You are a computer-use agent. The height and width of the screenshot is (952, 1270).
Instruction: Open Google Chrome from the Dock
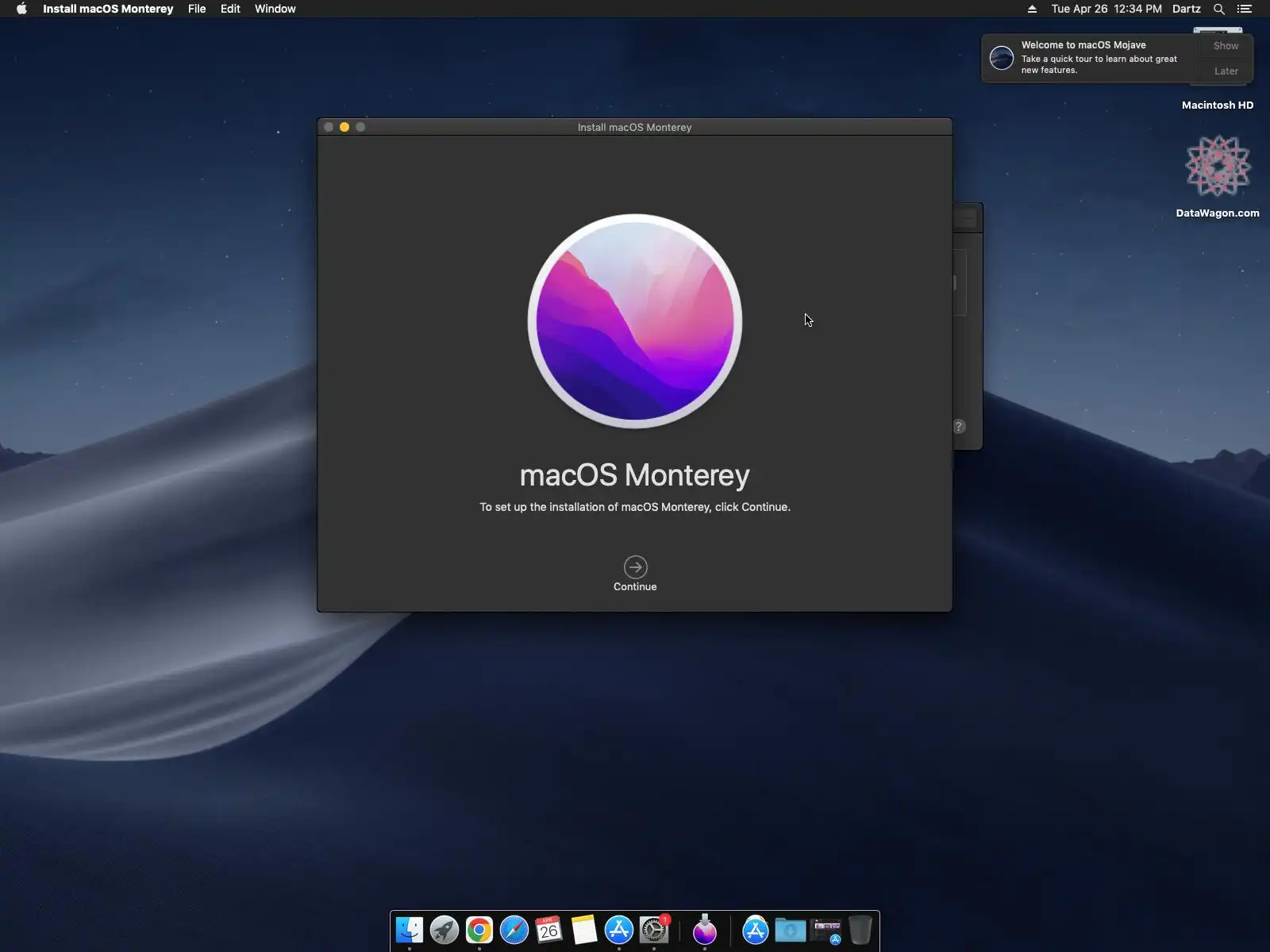[479, 930]
